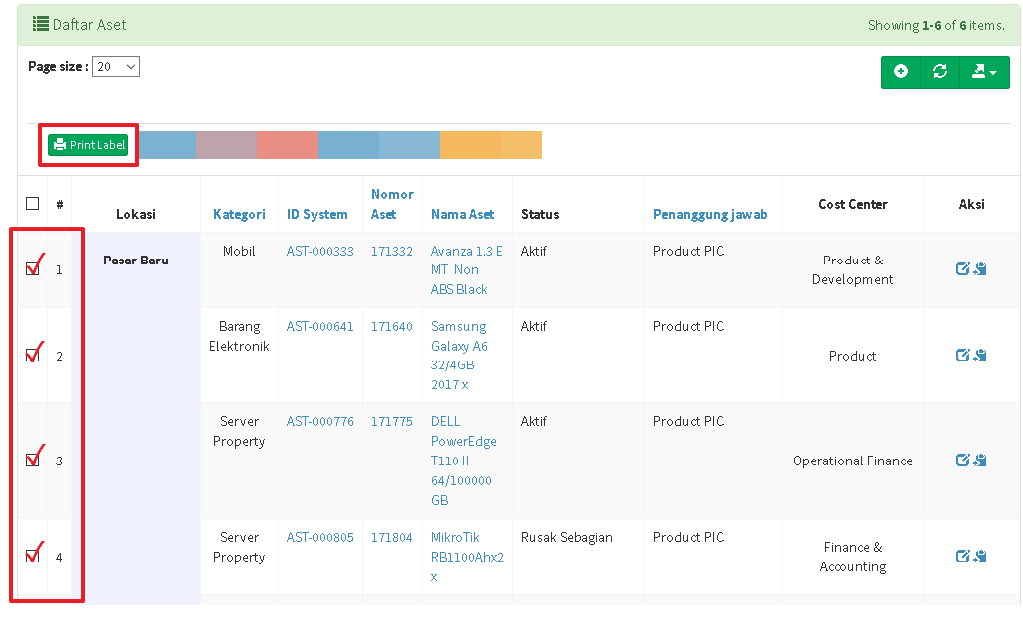
Task: Uncheck the checkbox for row 3
Action: [x=33, y=460]
